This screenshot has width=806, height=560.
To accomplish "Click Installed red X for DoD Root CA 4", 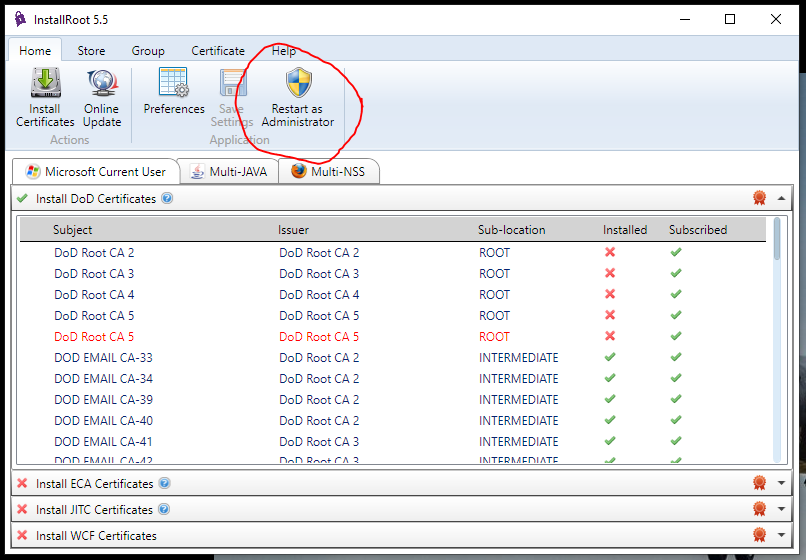I will click(x=610, y=294).
